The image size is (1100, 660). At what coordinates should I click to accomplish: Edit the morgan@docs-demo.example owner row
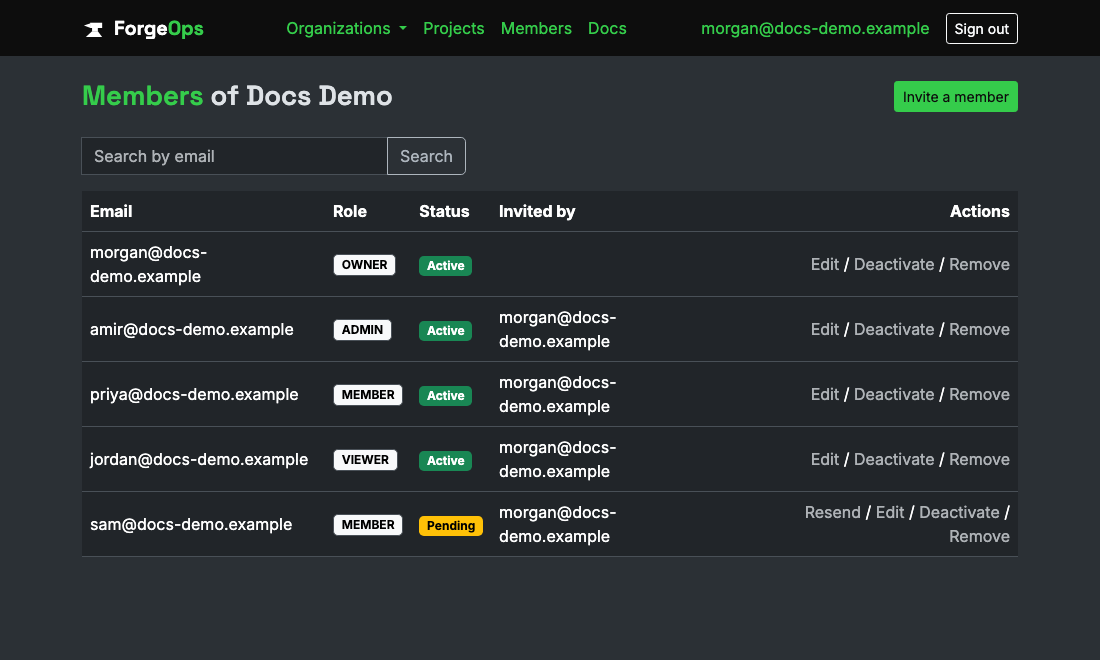click(x=824, y=264)
